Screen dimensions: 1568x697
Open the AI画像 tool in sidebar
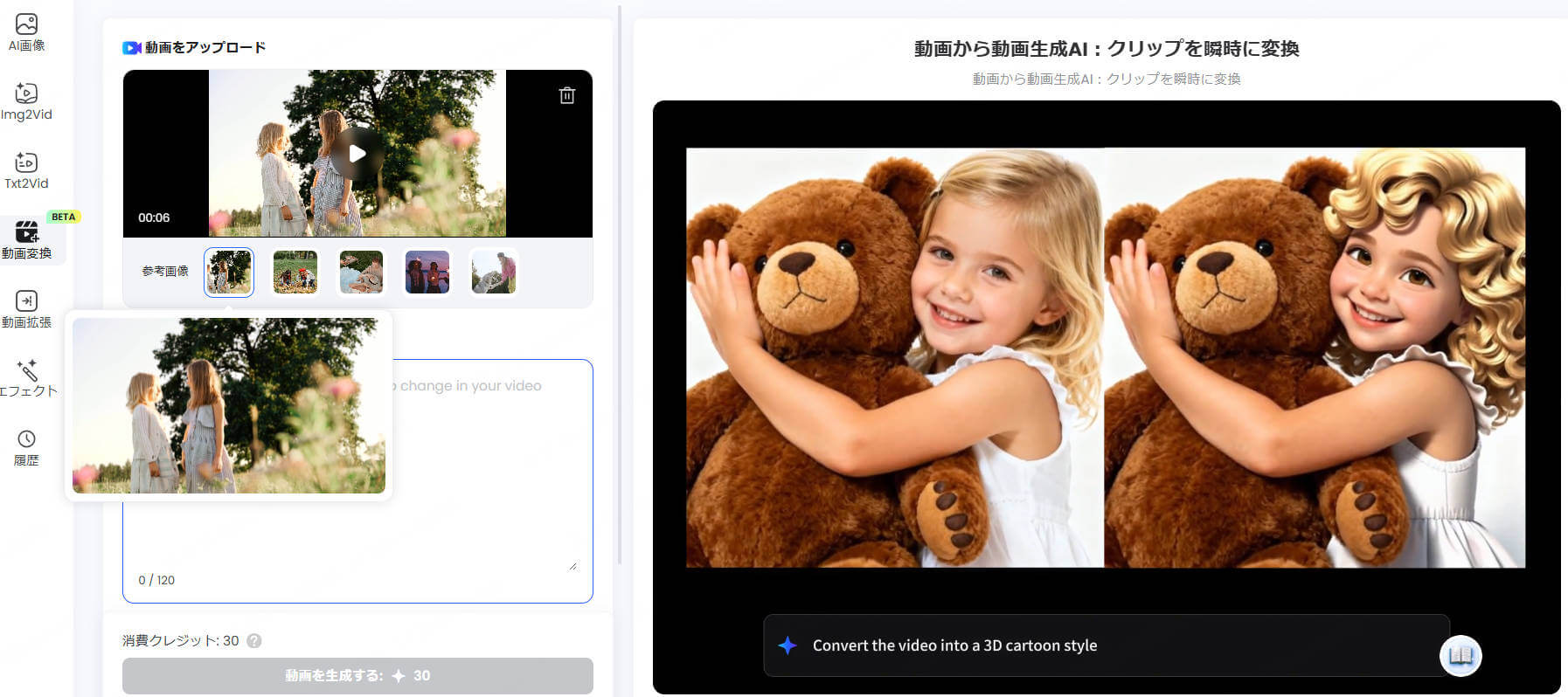tap(26, 32)
